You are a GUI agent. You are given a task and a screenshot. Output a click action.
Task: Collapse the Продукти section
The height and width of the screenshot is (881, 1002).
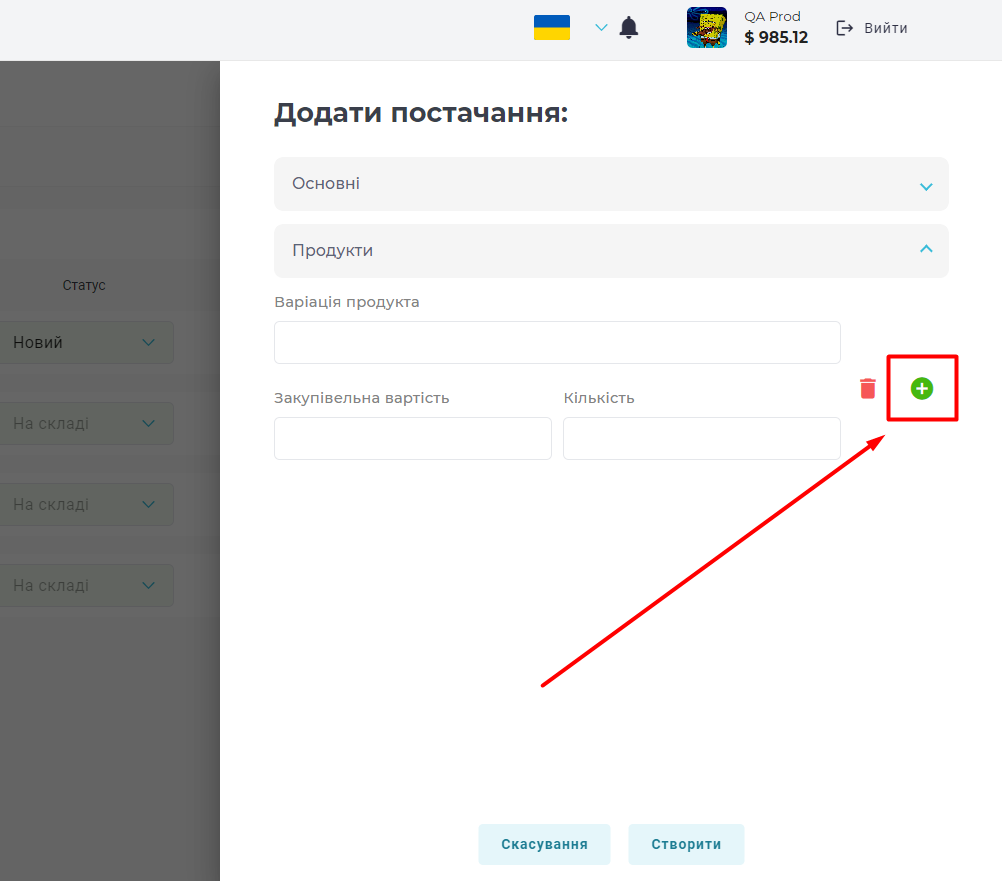point(611,250)
